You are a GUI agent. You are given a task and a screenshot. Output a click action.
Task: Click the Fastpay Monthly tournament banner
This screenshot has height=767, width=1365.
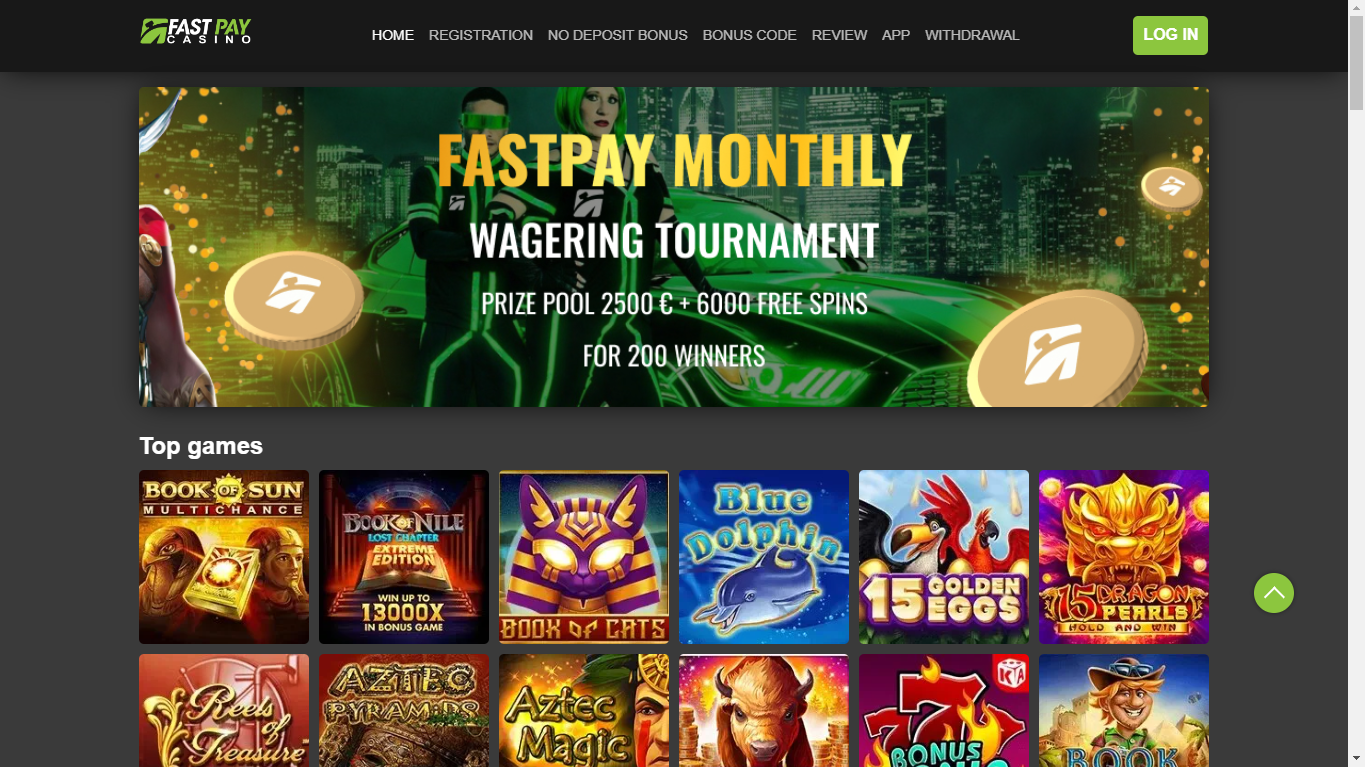click(674, 247)
